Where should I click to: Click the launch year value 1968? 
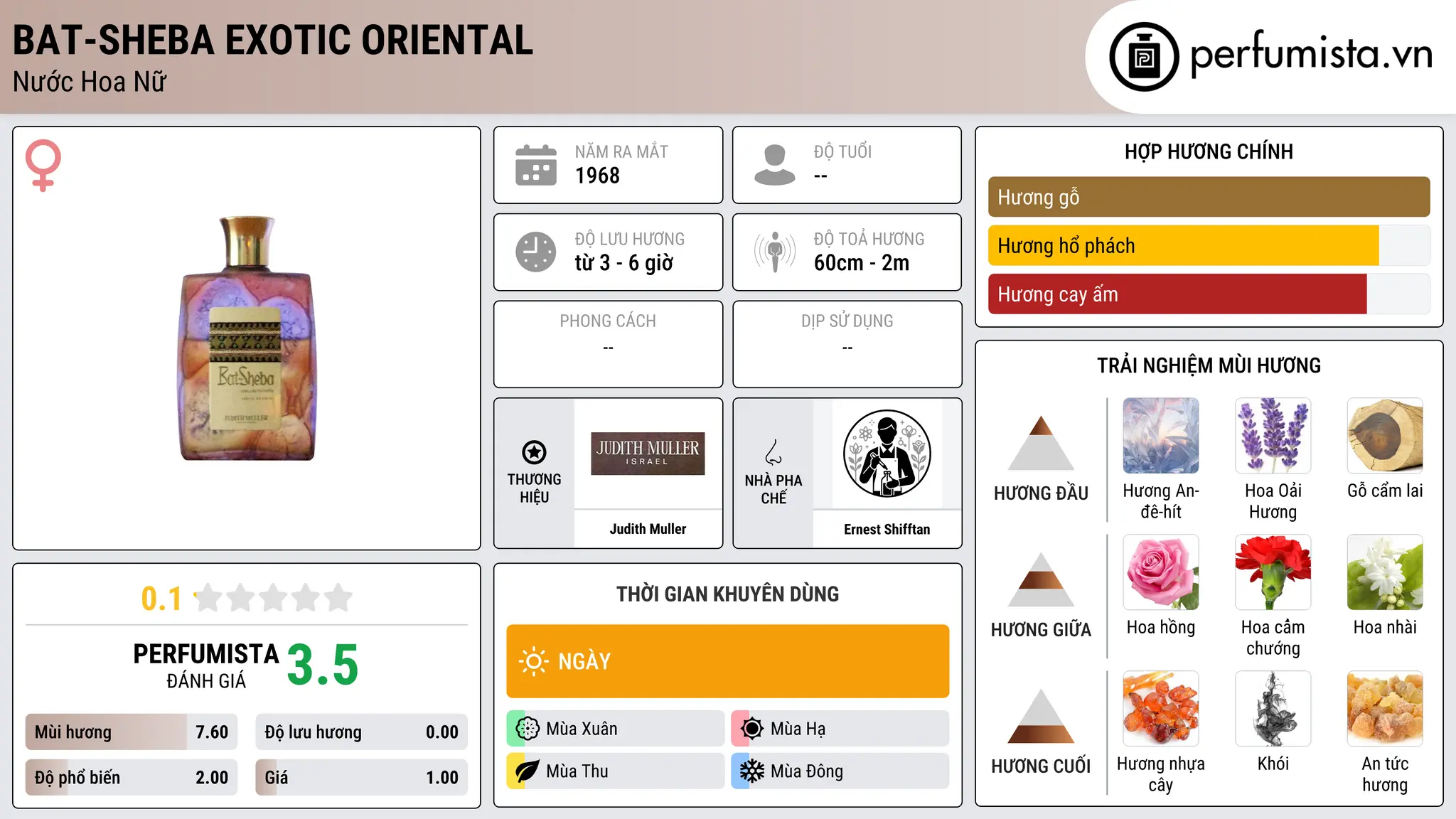[x=597, y=176]
